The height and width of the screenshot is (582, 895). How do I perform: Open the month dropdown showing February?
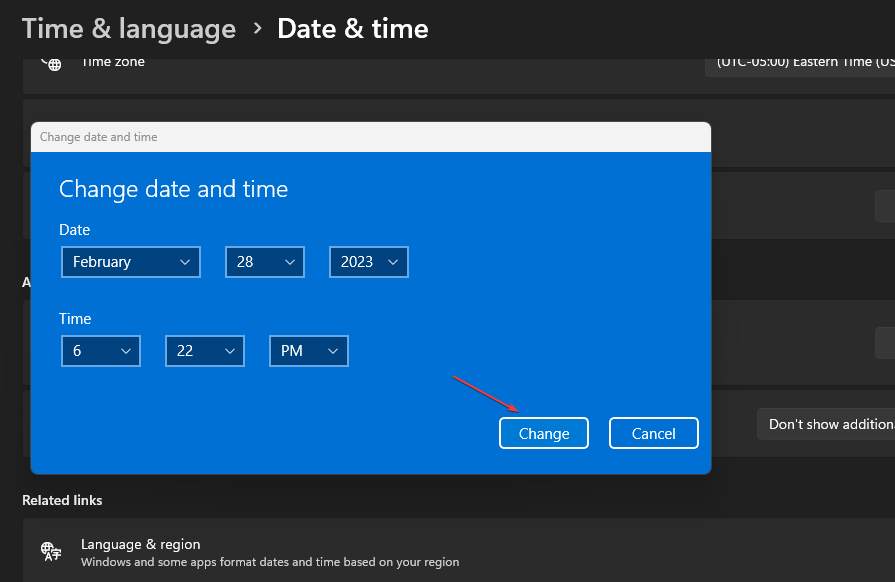click(x=131, y=262)
